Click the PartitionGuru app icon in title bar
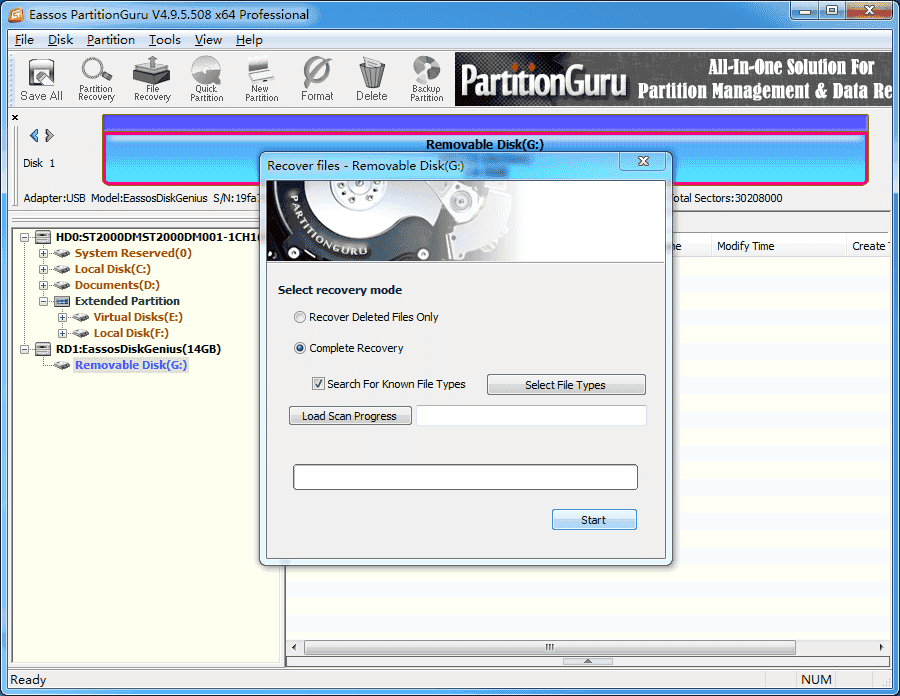This screenshot has height=696, width=900. click(16, 14)
